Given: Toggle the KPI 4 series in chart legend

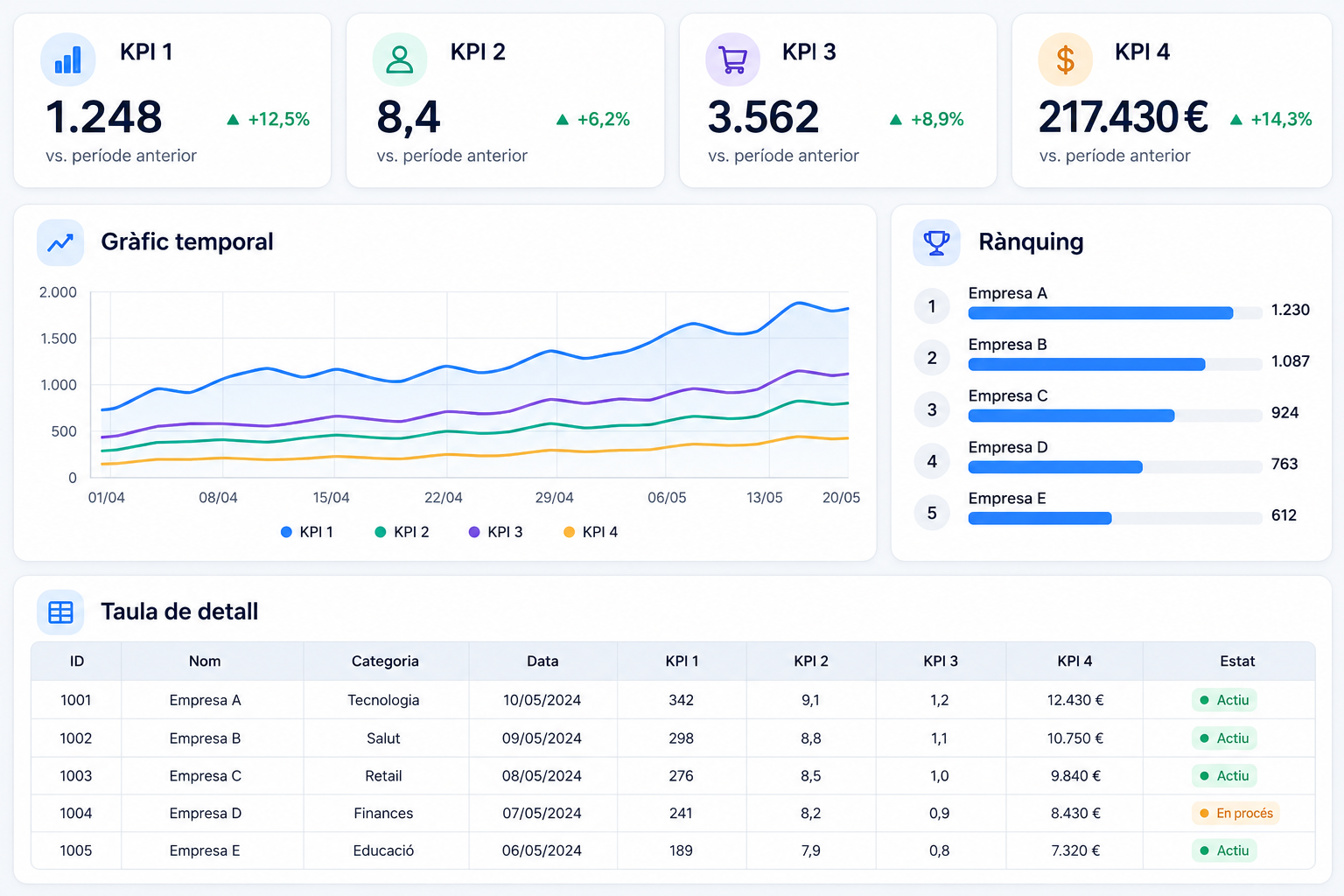Looking at the screenshot, I should coord(591,532).
